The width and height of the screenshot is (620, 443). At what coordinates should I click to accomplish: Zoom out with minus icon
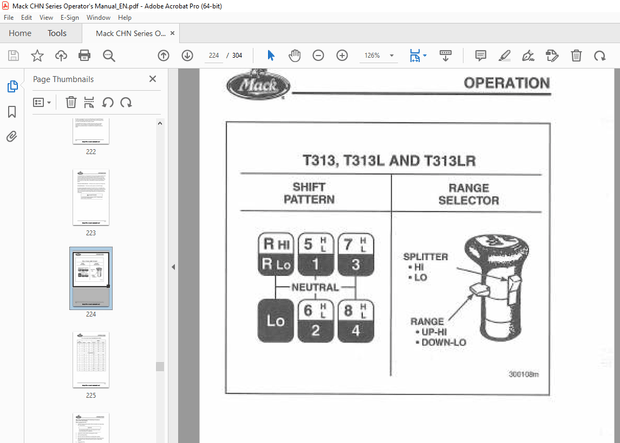pyautogui.click(x=318, y=56)
